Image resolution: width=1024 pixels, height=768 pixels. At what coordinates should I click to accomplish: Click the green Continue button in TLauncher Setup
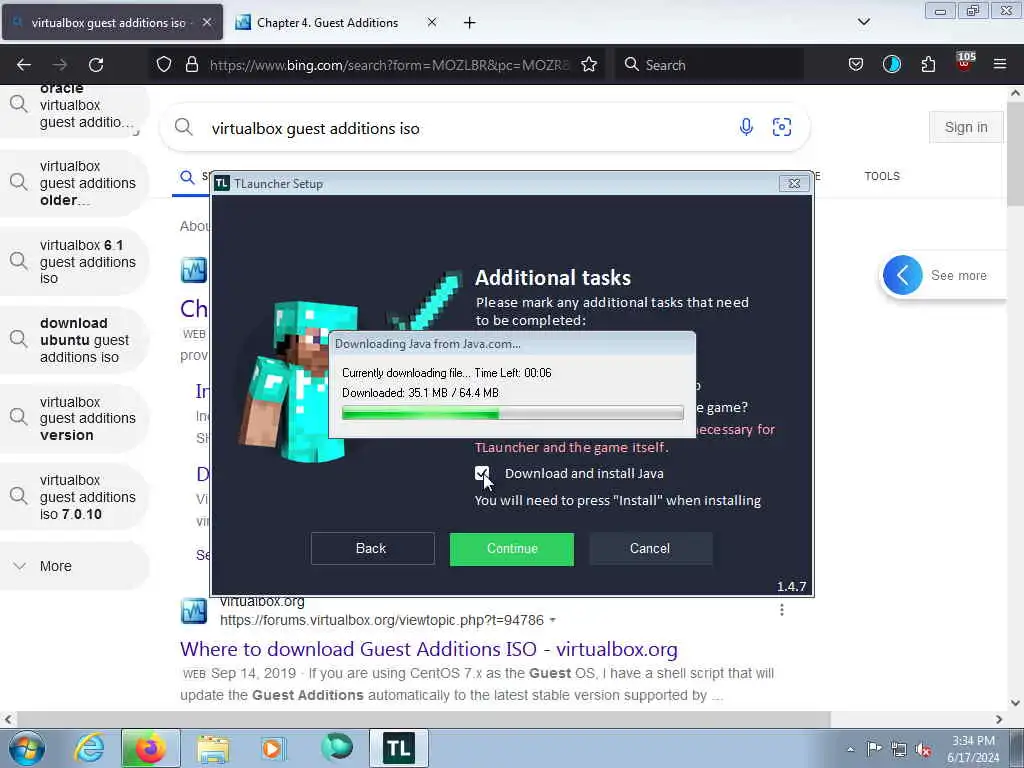pyautogui.click(x=511, y=549)
